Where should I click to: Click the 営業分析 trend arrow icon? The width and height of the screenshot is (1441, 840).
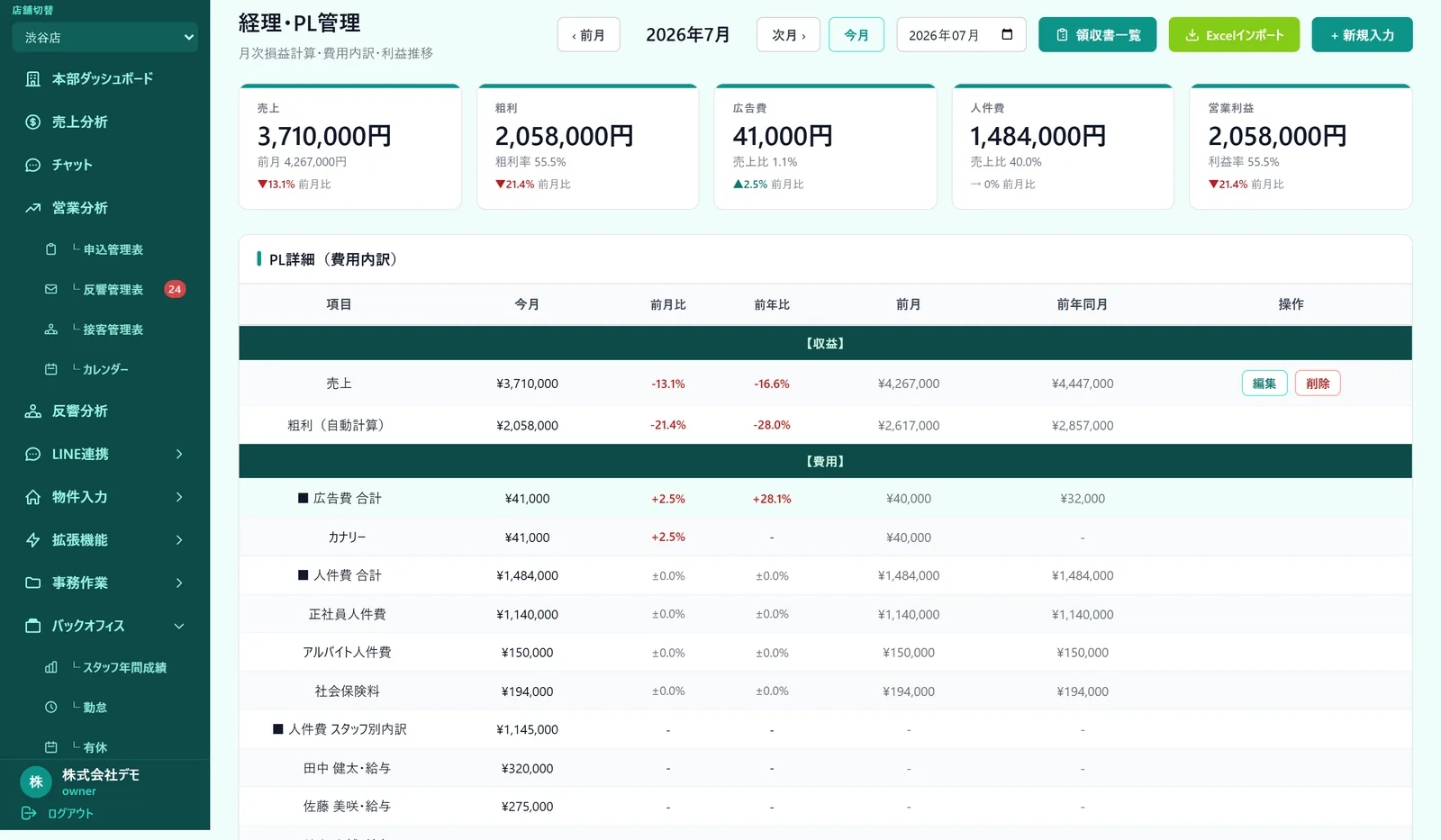pos(33,208)
